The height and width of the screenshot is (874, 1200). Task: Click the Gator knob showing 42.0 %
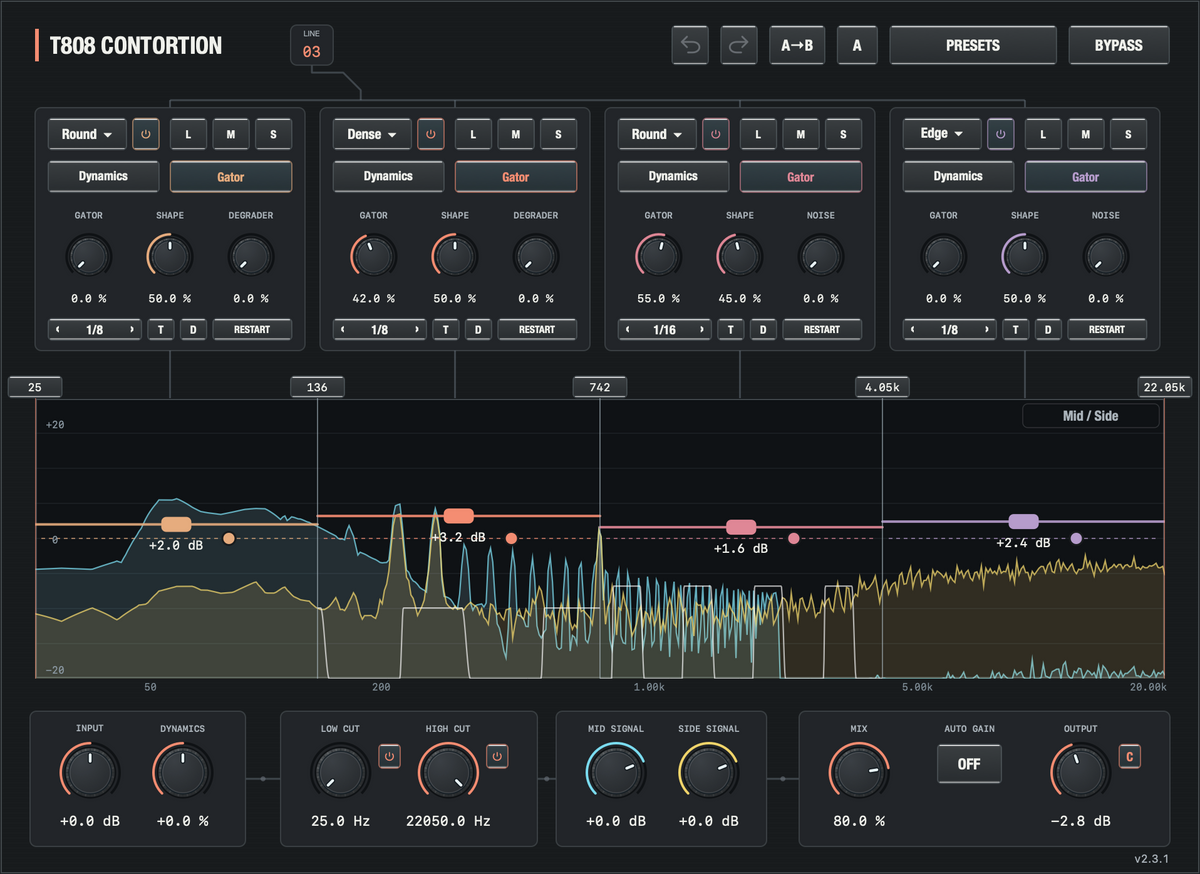point(374,257)
